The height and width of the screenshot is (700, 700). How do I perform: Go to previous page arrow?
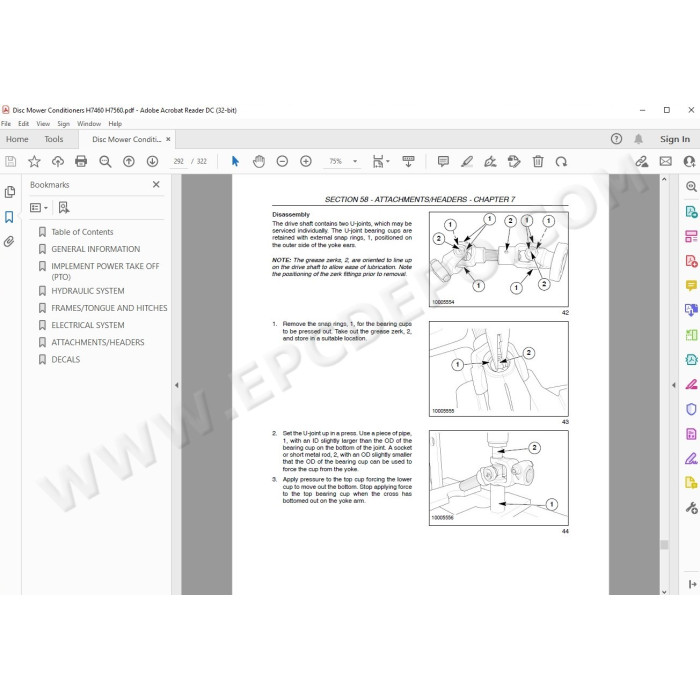[129, 161]
